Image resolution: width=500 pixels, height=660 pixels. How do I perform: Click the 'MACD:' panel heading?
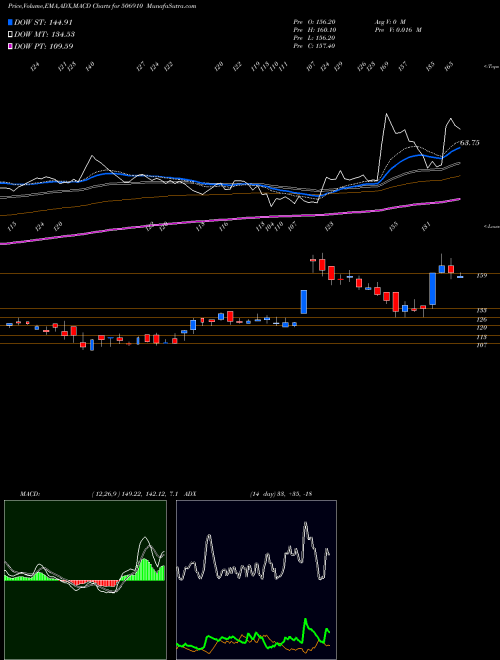30,494
